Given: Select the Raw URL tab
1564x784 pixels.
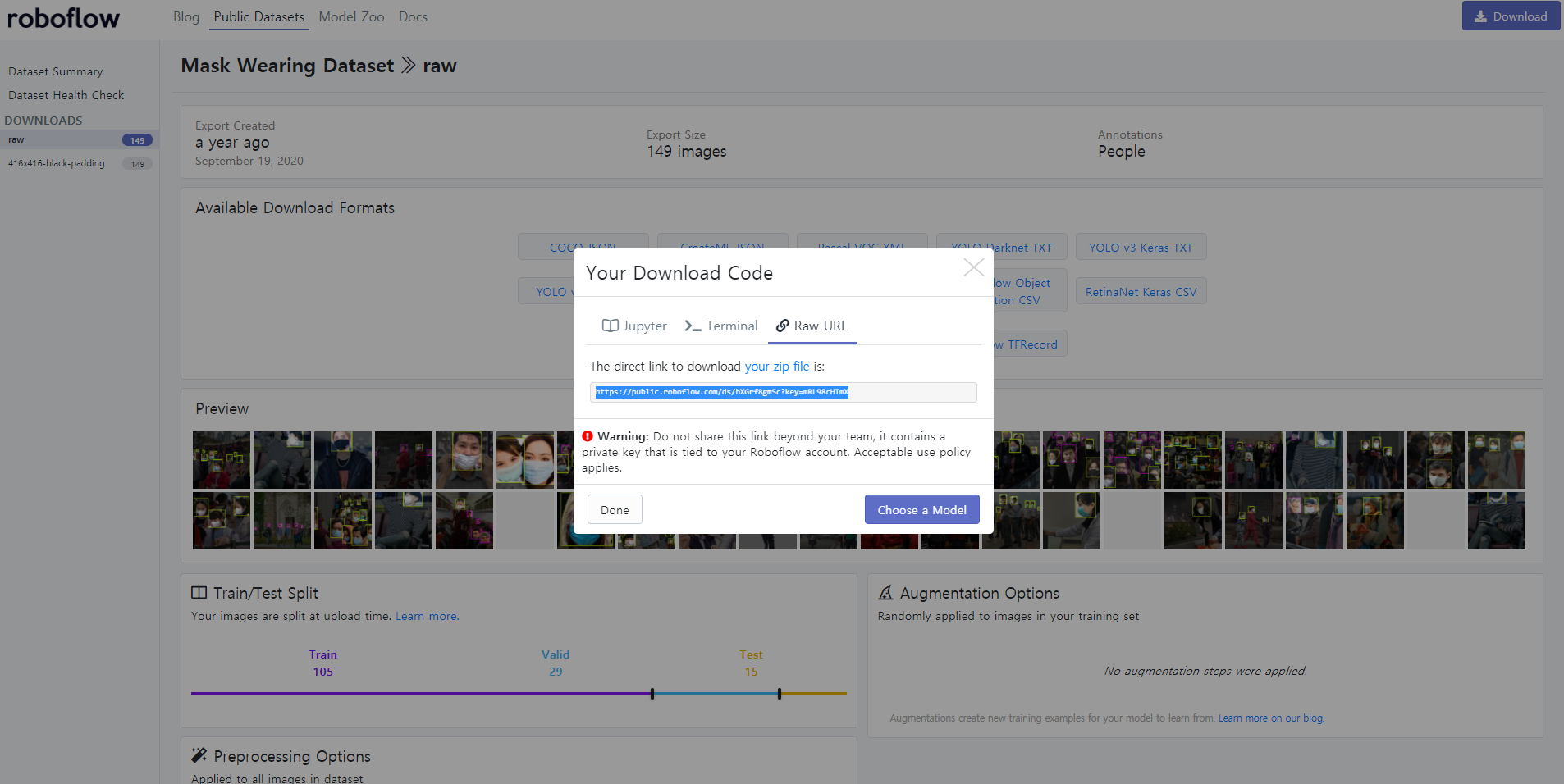Looking at the screenshot, I should pyautogui.click(x=812, y=326).
